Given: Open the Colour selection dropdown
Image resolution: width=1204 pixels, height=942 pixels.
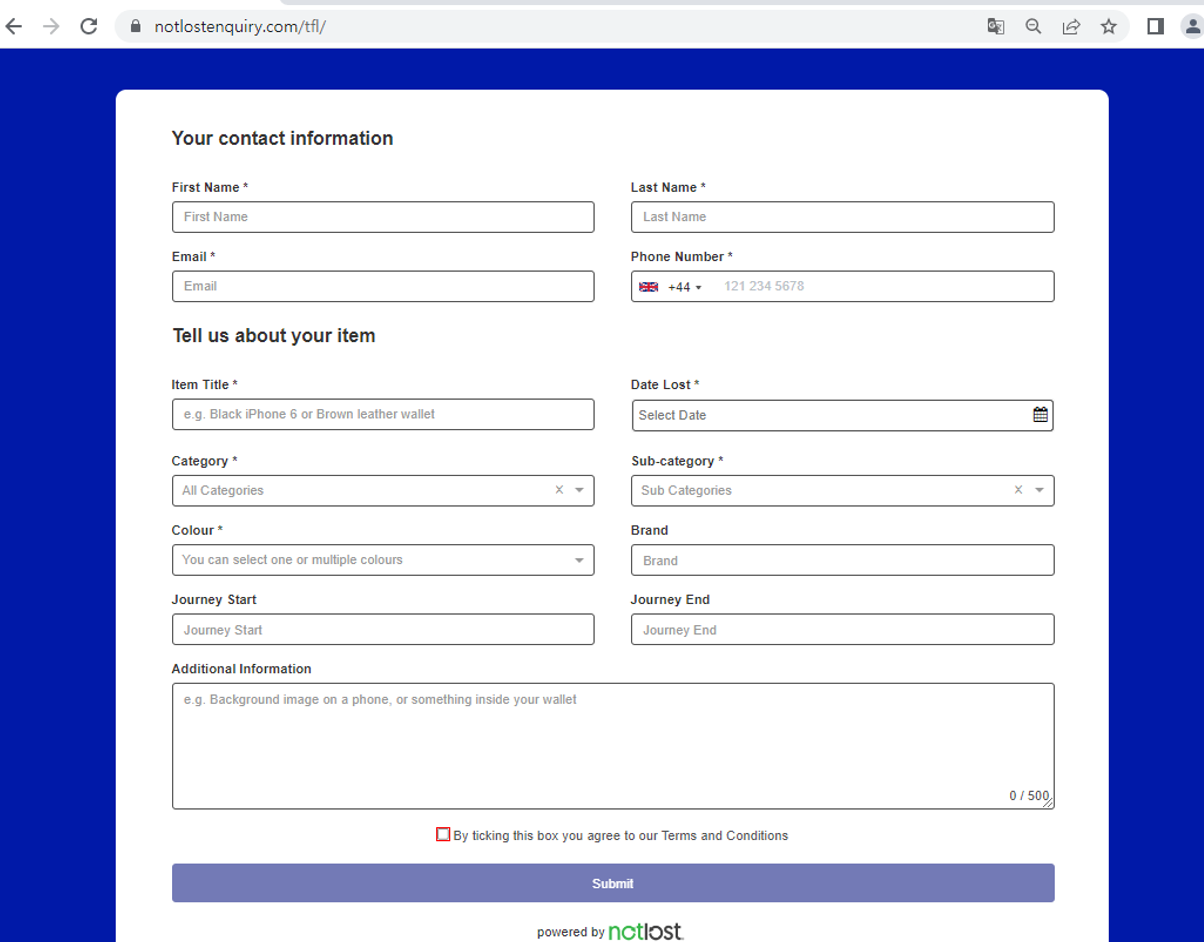Looking at the screenshot, I should coord(383,560).
